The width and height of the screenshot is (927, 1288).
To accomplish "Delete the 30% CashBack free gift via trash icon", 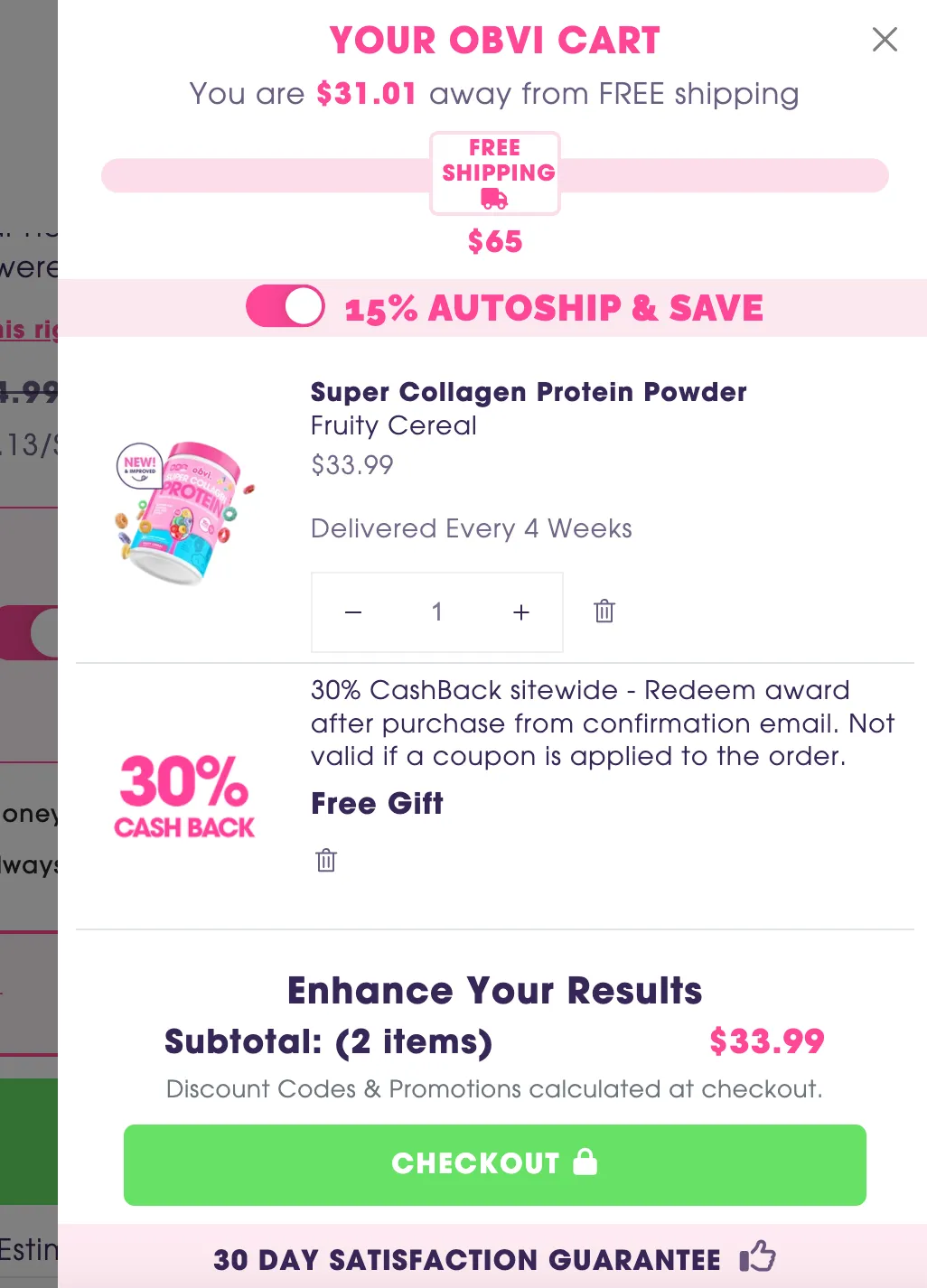I will [324, 860].
